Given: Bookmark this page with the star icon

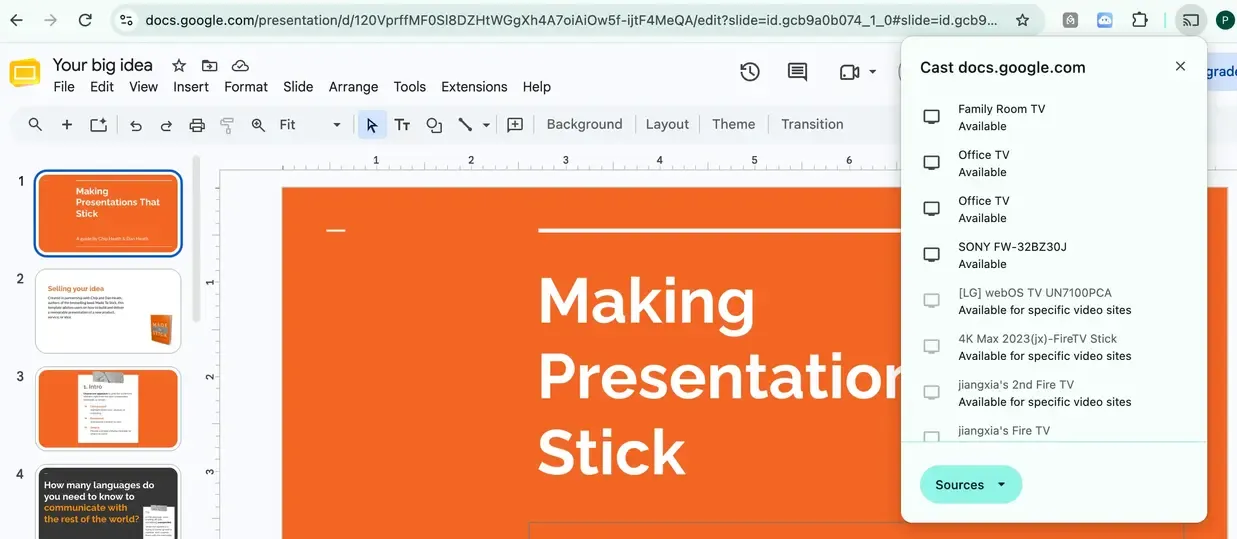Looking at the screenshot, I should (1022, 20).
